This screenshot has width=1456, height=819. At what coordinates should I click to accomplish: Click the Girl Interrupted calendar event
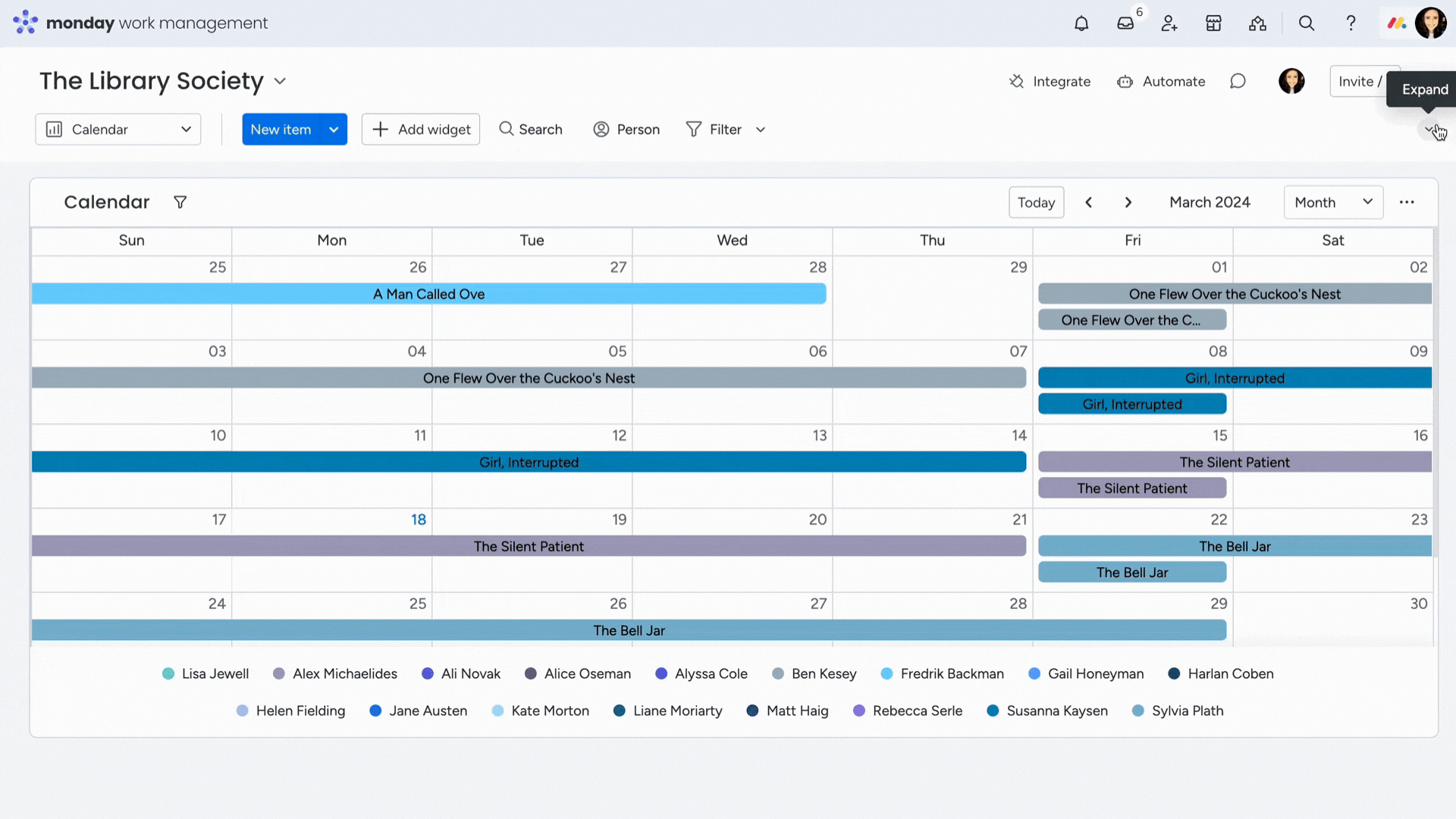(529, 462)
